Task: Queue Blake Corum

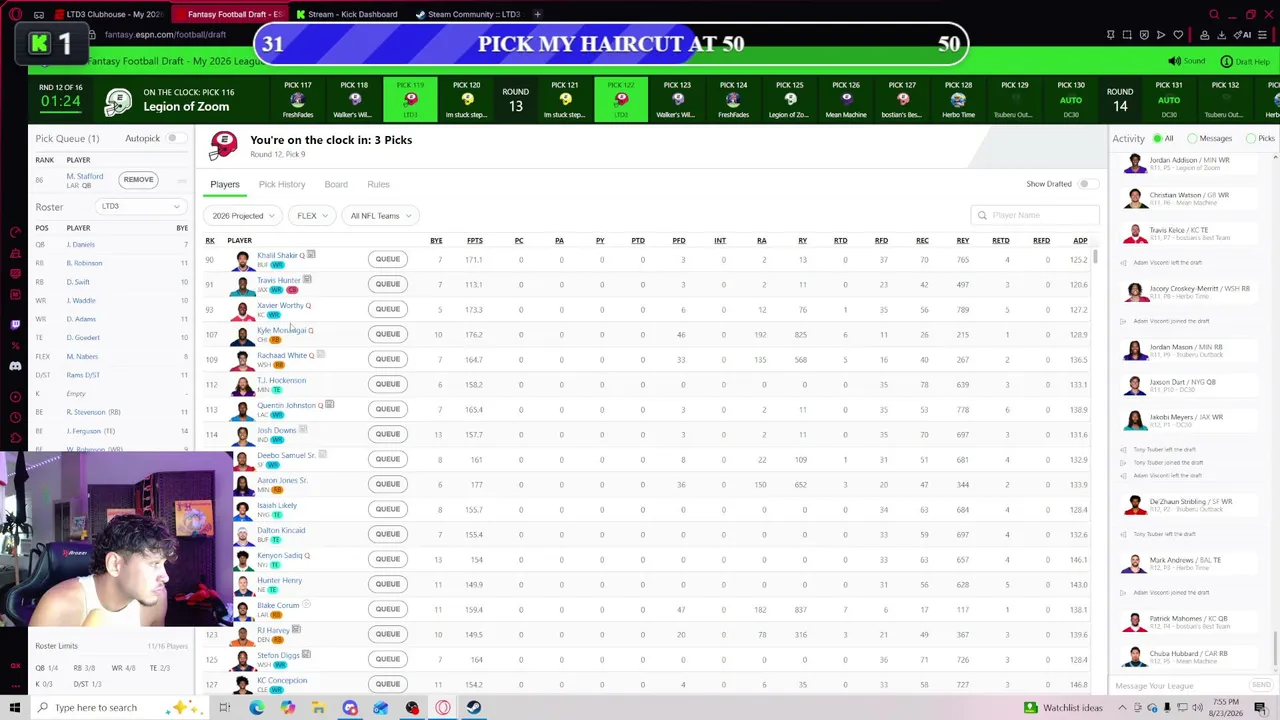Action: point(388,609)
